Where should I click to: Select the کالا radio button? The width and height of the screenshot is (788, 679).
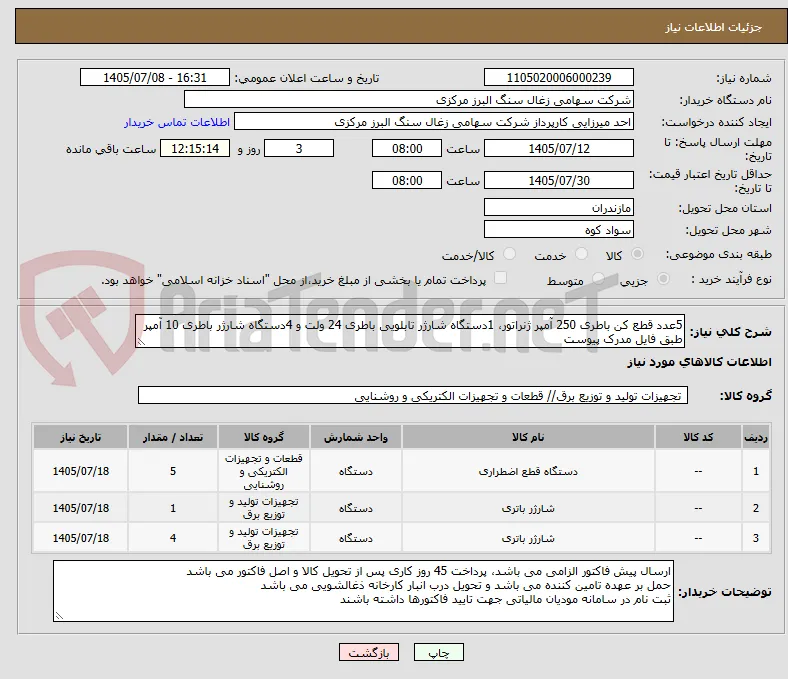[637, 254]
